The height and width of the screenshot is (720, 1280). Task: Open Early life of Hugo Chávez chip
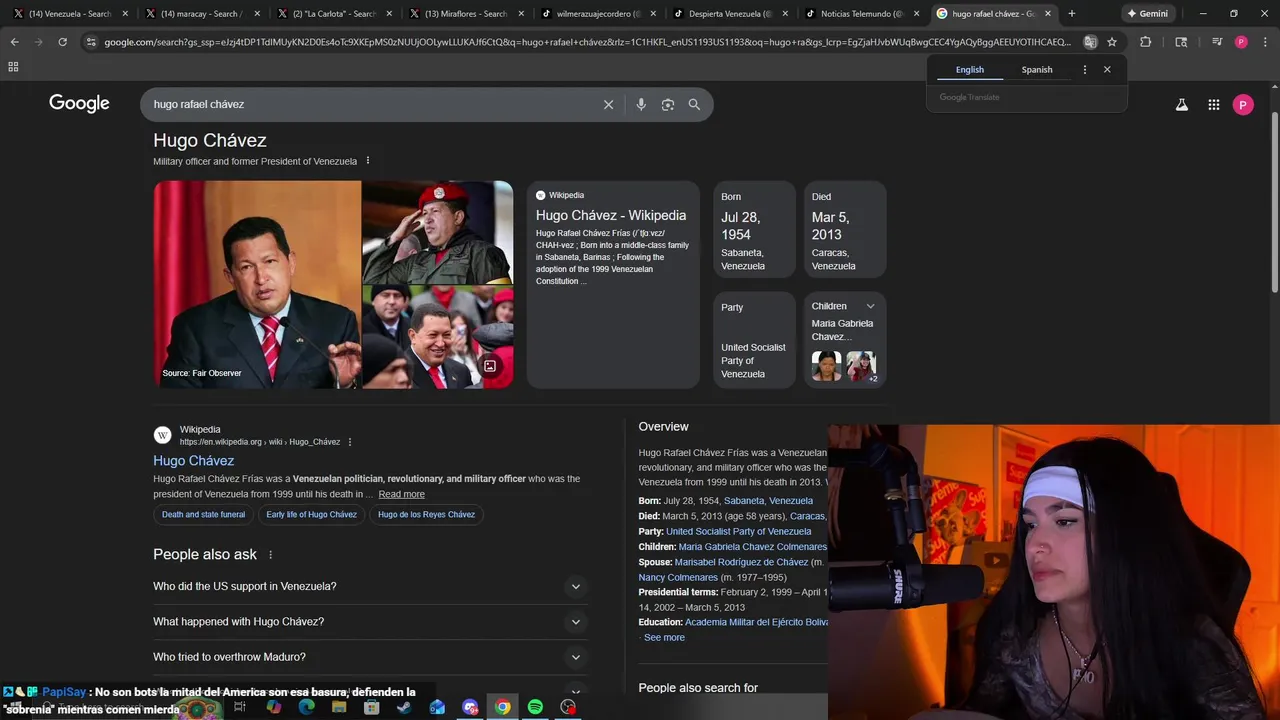tap(311, 515)
